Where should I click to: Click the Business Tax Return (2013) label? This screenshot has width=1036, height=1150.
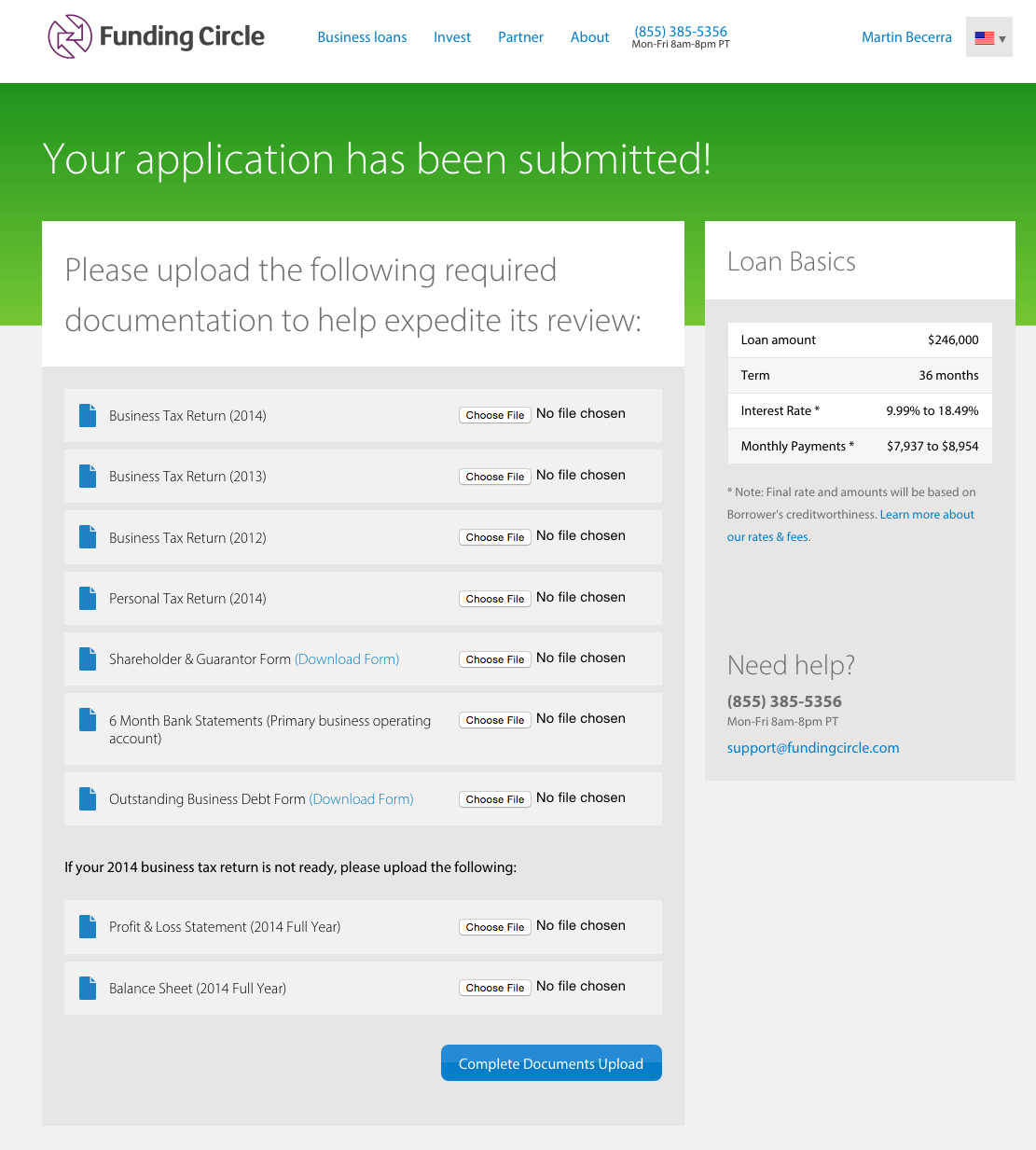tap(187, 477)
